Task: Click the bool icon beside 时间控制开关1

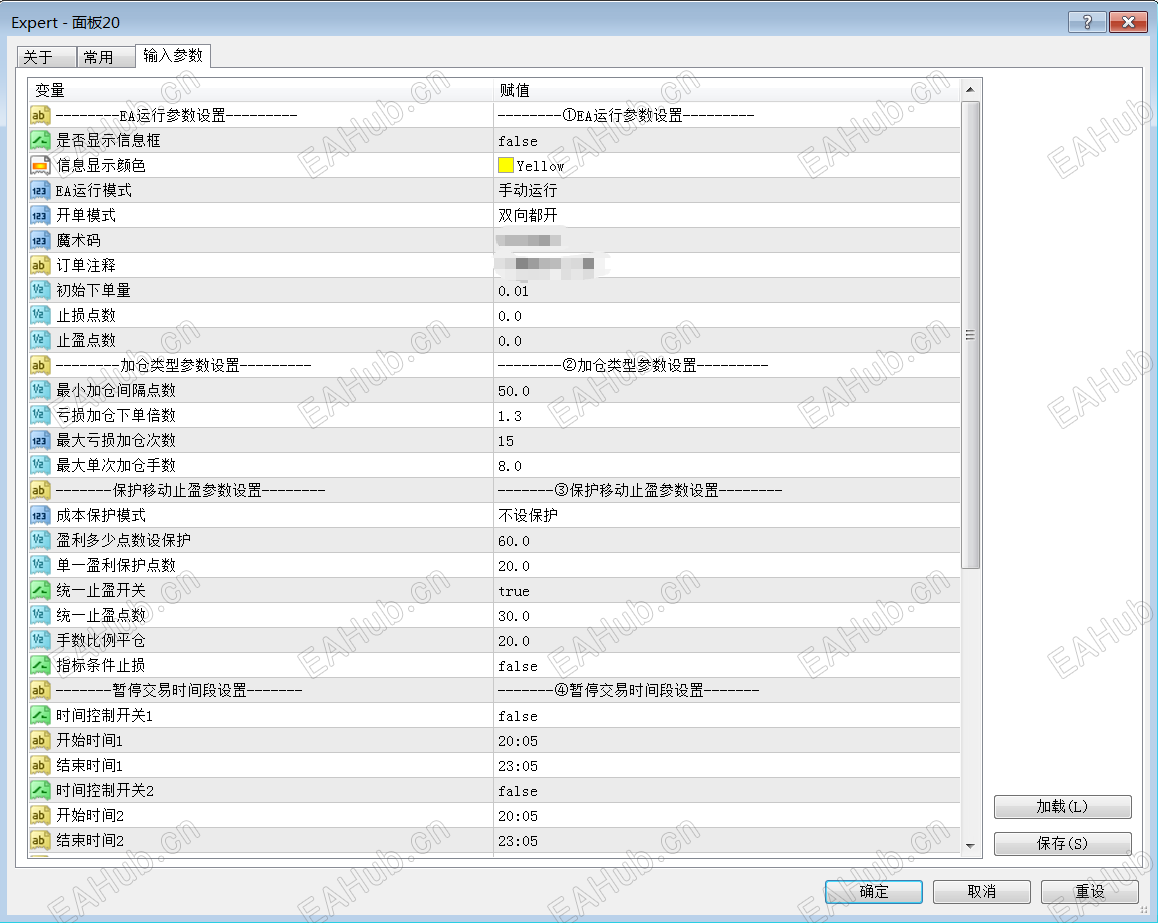Action: tap(40, 716)
